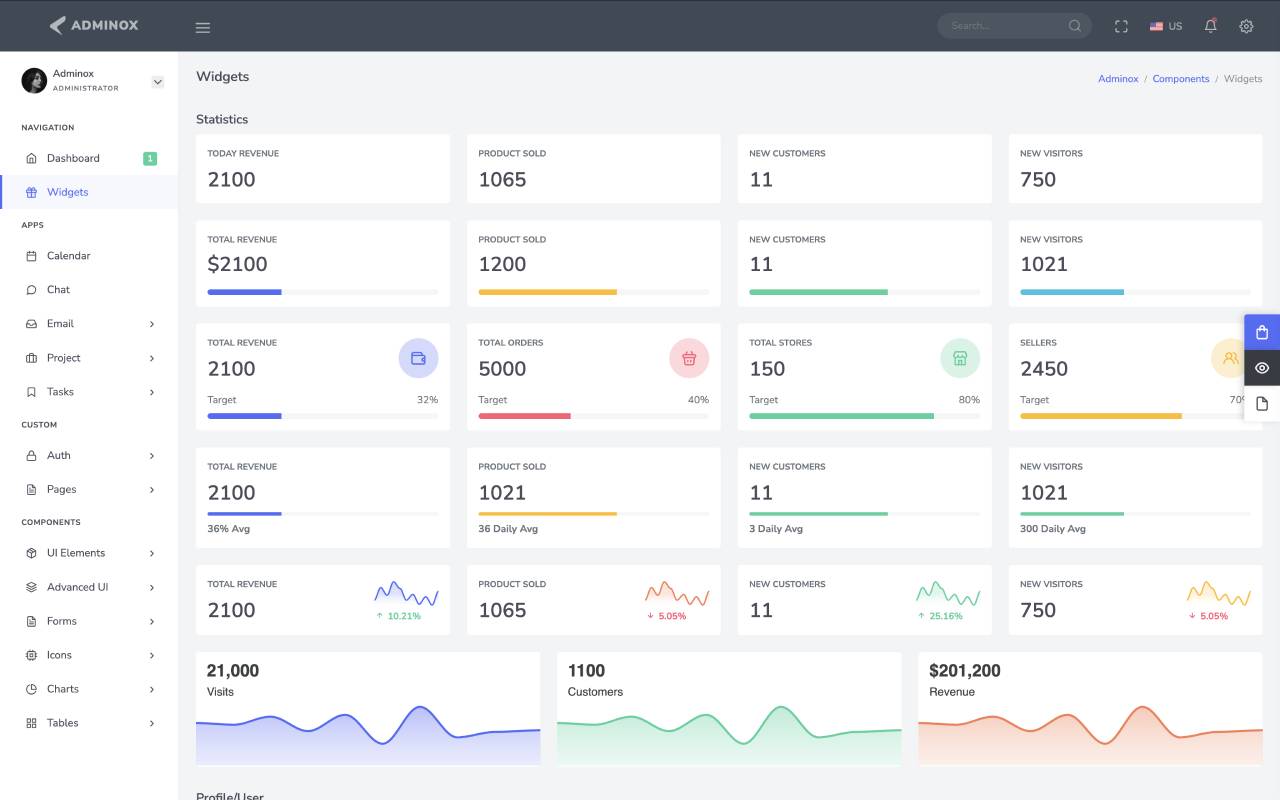The height and width of the screenshot is (800, 1280).
Task: Expand the UI Elements submenu chevron
Action: click(x=152, y=553)
